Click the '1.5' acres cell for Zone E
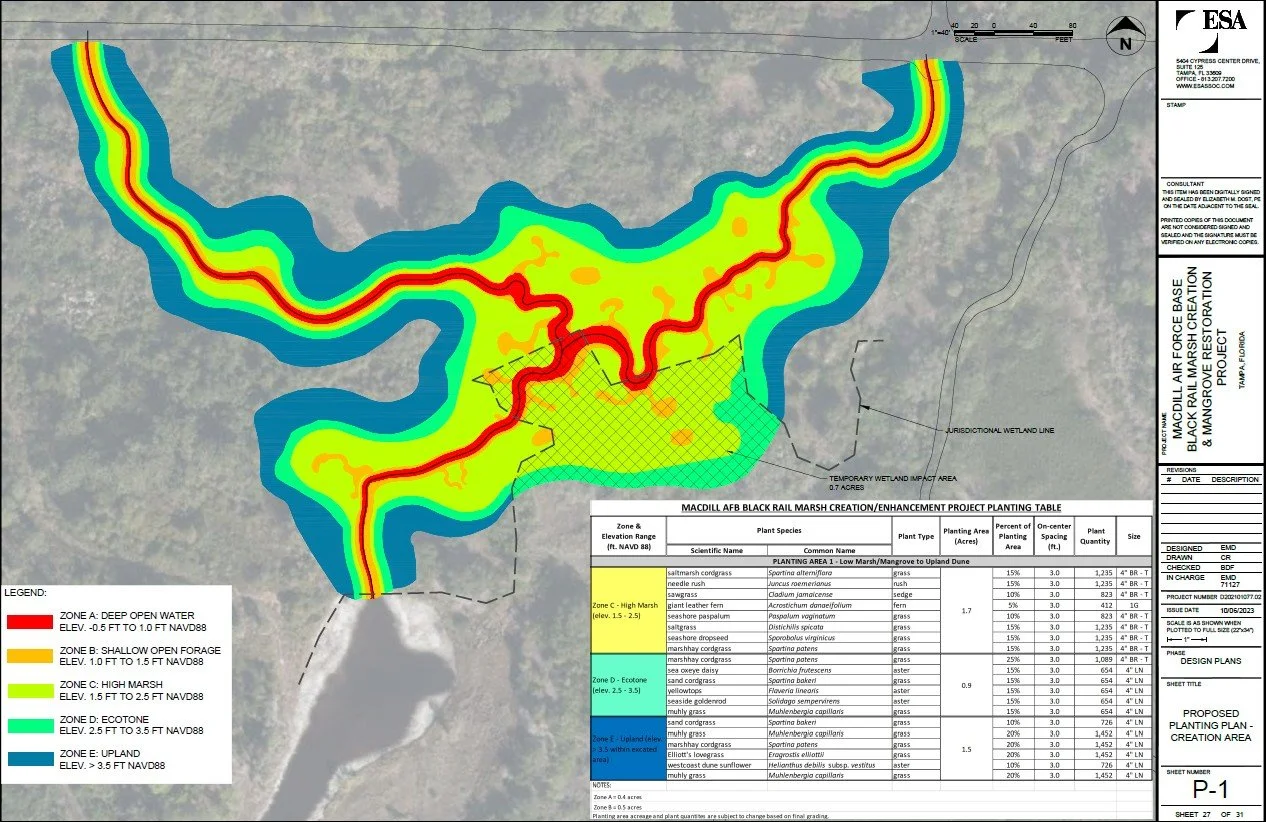 coord(966,748)
